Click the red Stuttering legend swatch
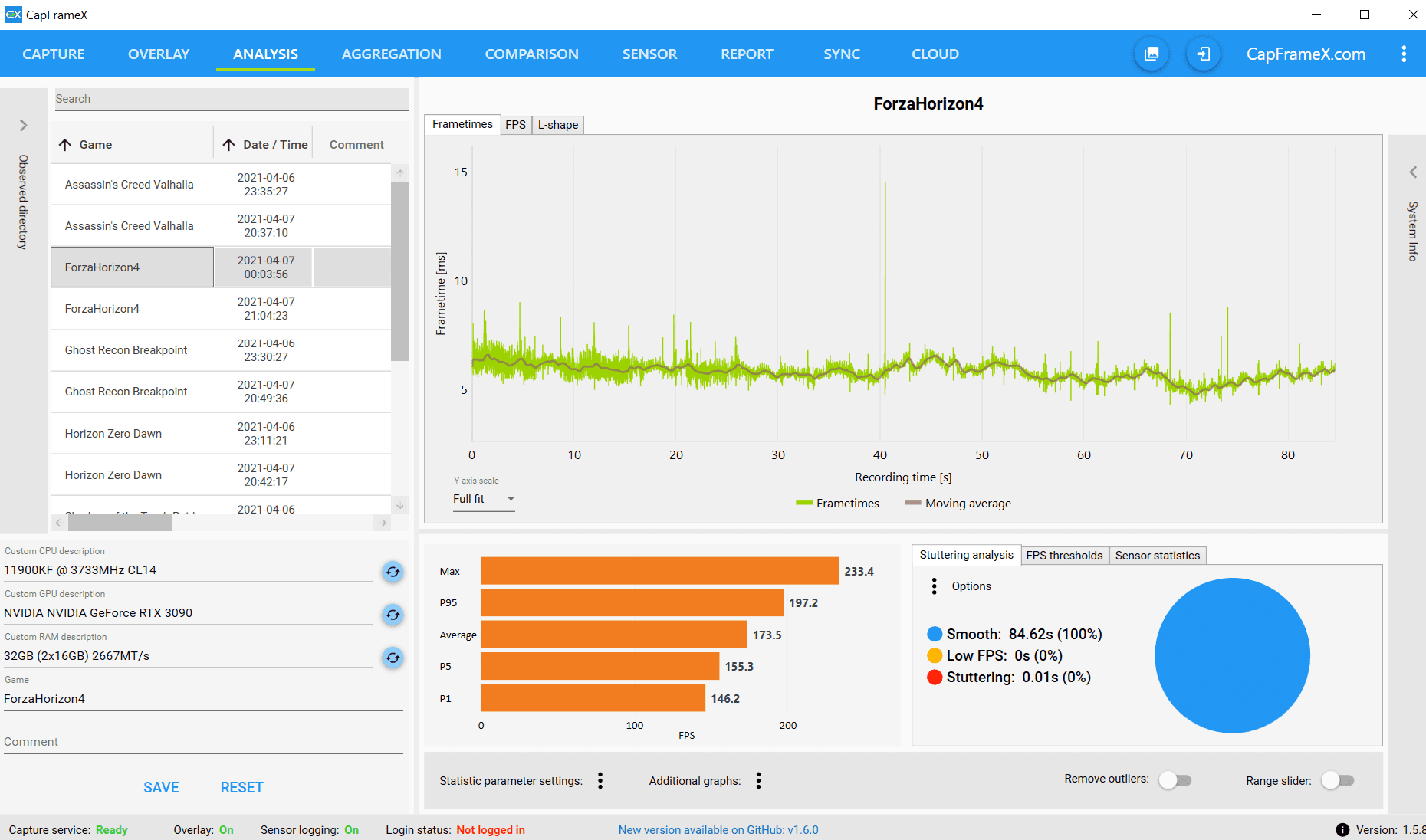The height and width of the screenshot is (840, 1426). click(935, 678)
